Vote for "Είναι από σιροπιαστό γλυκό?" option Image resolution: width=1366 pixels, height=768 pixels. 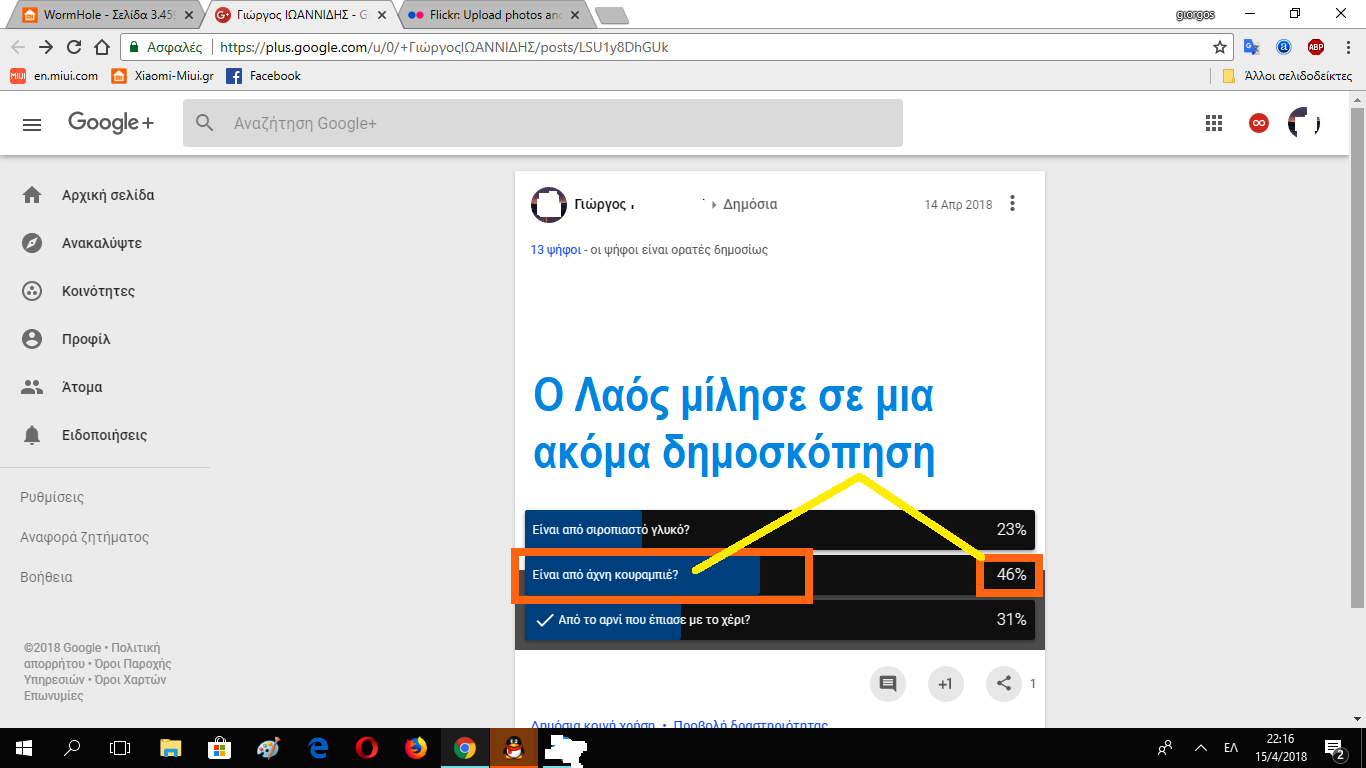point(775,530)
